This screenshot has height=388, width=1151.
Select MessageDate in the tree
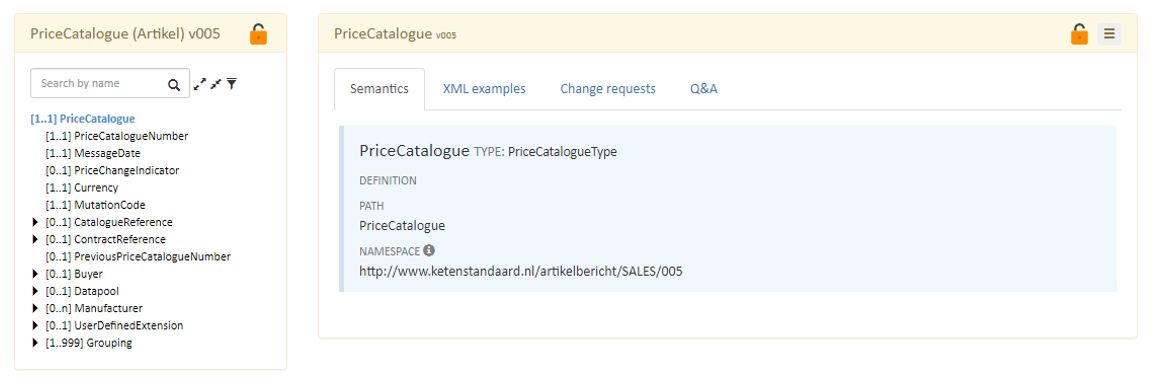click(92, 153)
